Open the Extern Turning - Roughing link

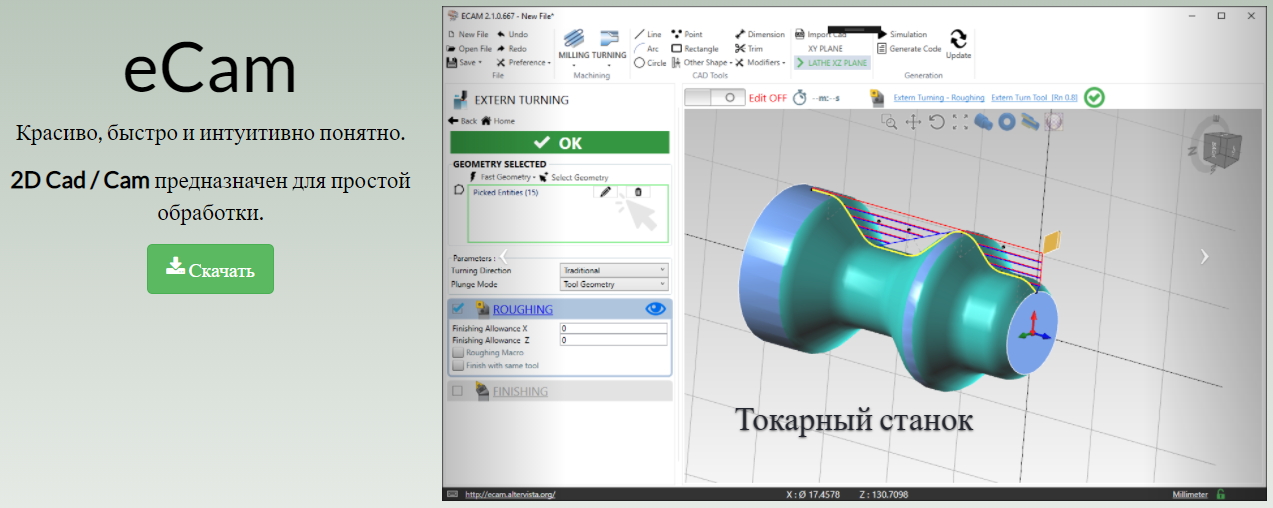(x=939, y=97)
